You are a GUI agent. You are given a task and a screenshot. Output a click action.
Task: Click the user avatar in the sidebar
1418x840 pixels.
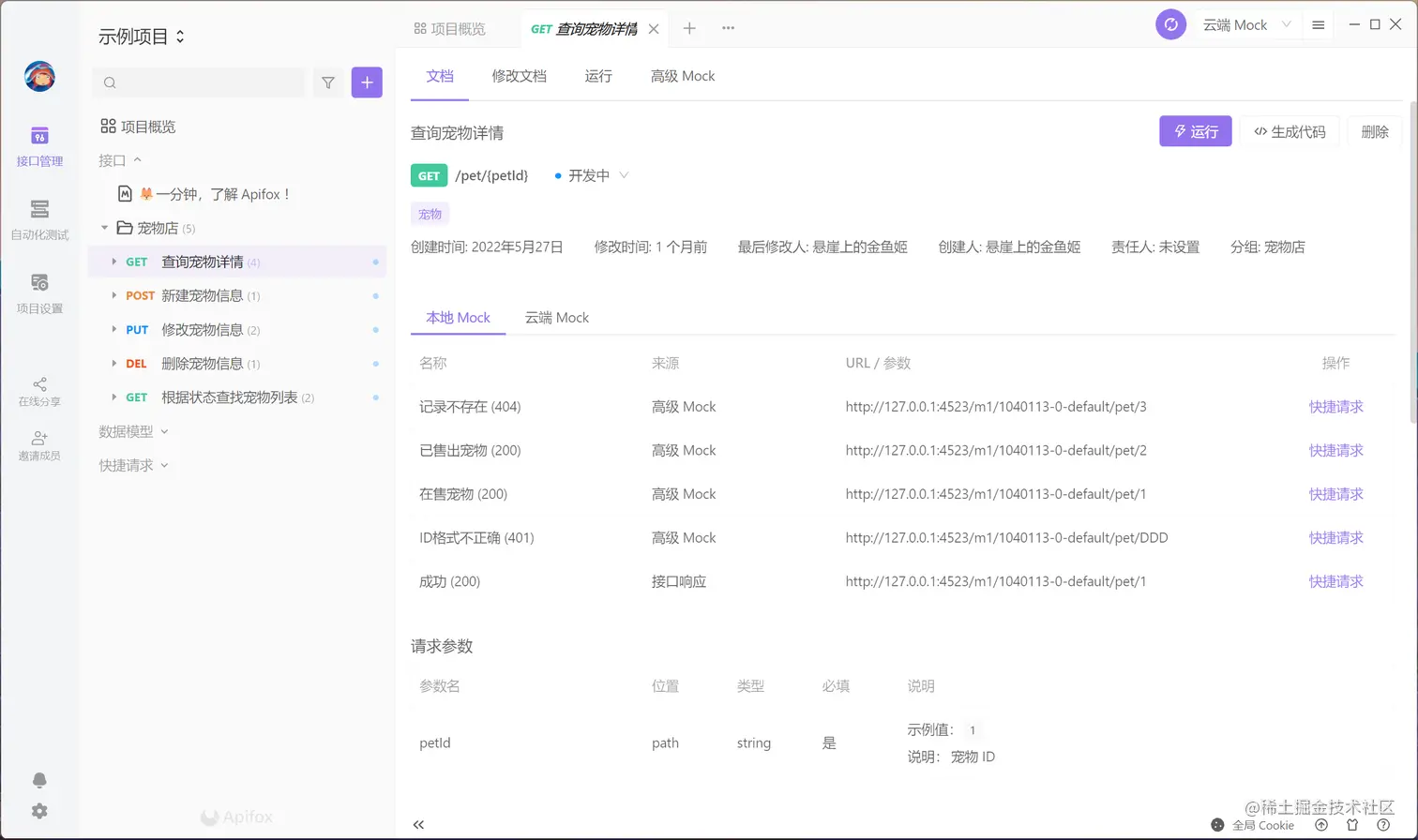tap(39, 77)
